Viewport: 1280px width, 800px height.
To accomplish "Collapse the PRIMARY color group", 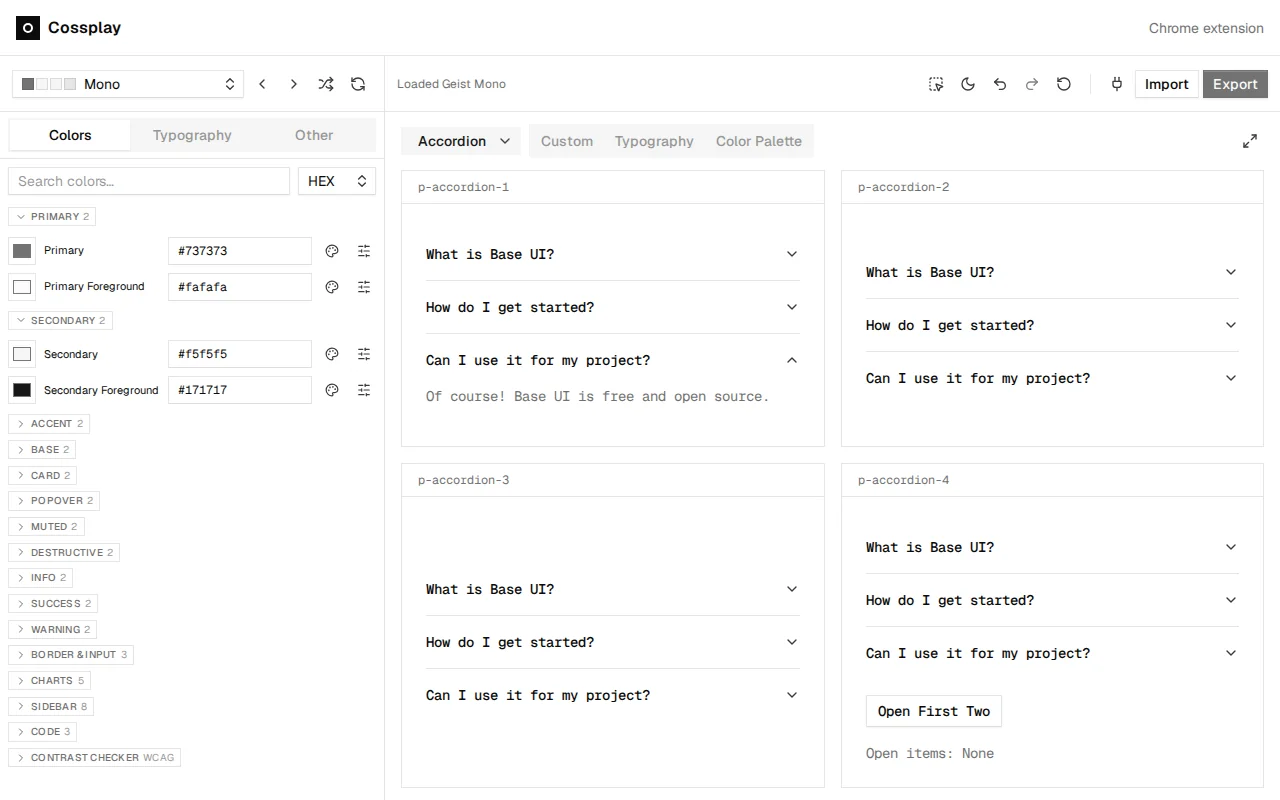I will point(52,216).
